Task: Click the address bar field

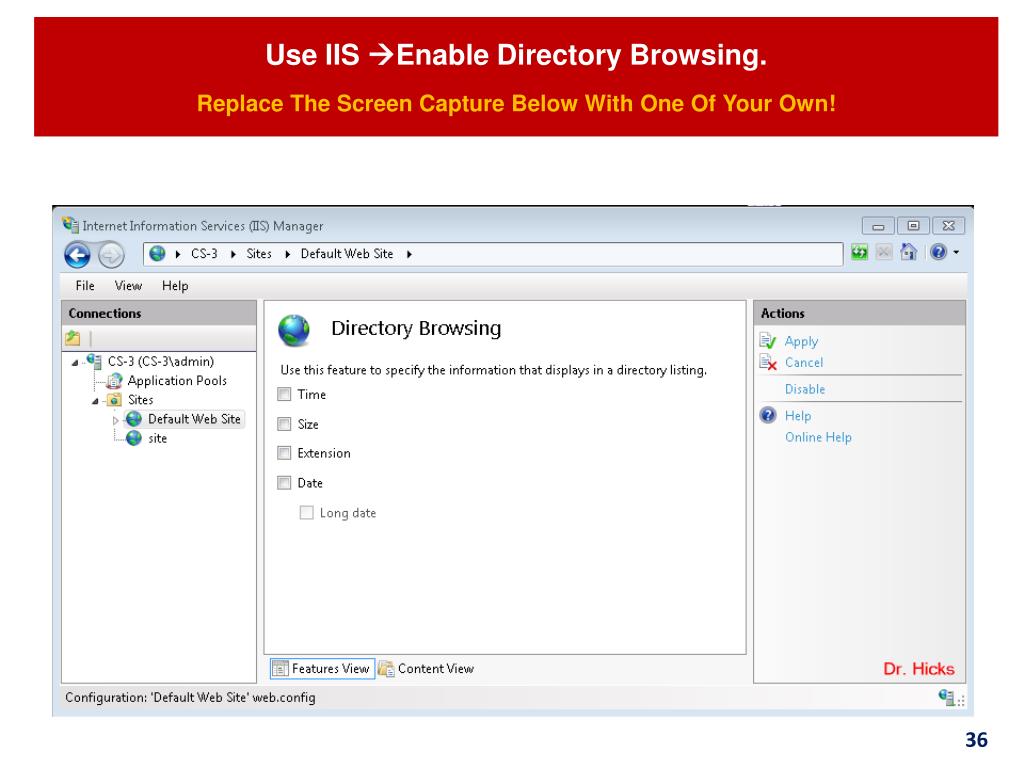Action: tap(493, 254)
